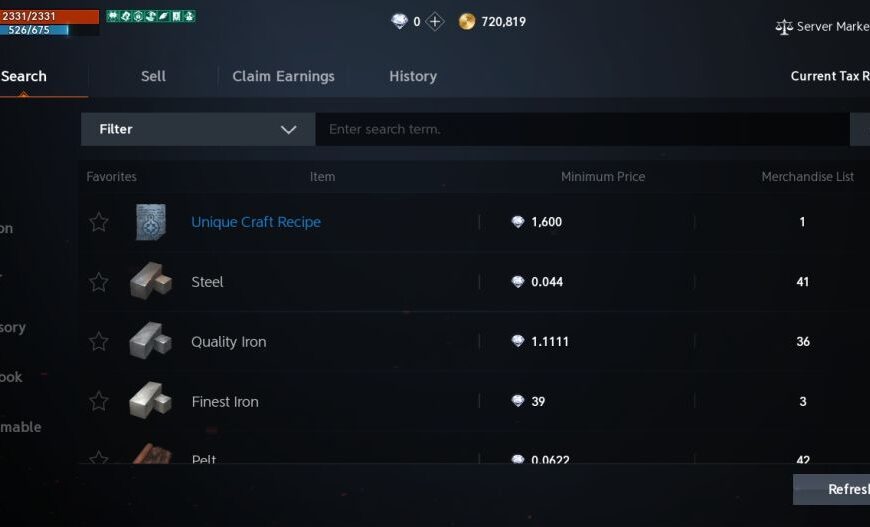Toggle favorite star for Steel
870x527 pixels.
click(x=99, y=282)
